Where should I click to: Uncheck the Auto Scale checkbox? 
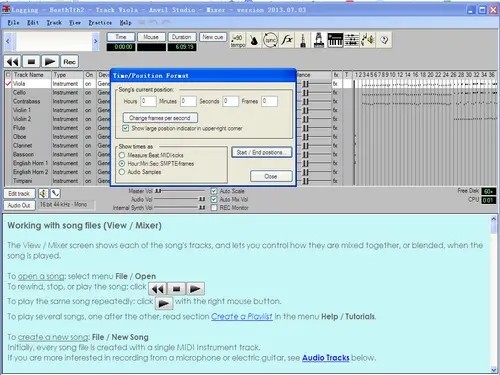pyautogui.click(x=214, y=191)
